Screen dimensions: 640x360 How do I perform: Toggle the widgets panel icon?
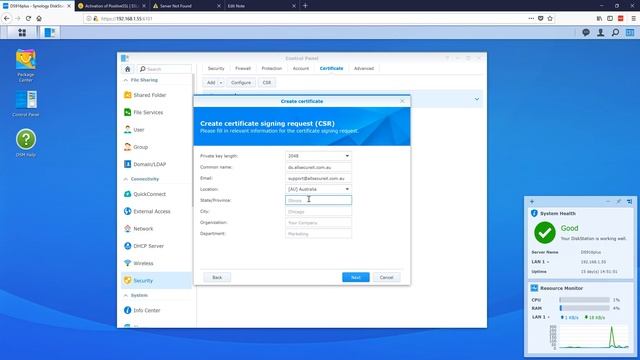630,33
